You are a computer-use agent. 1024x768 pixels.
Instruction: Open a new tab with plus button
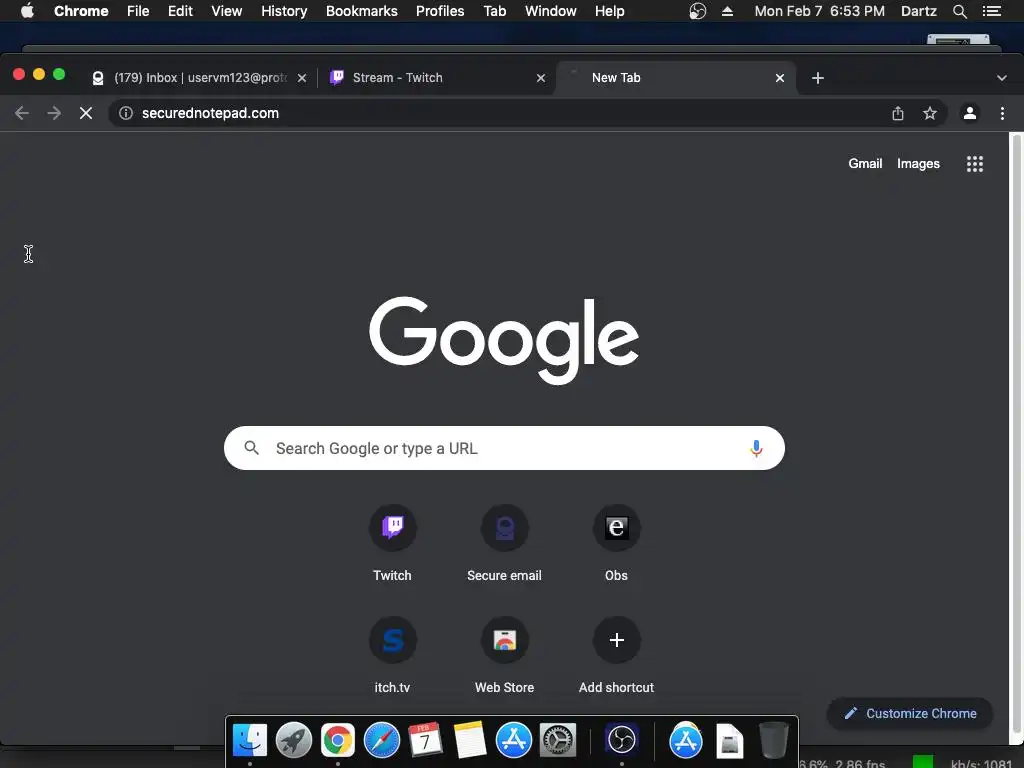tap(818, 78)
